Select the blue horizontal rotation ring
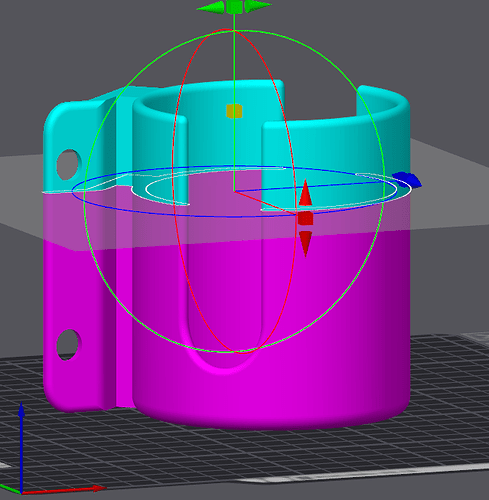489x500 pixels. coord(233,216)
